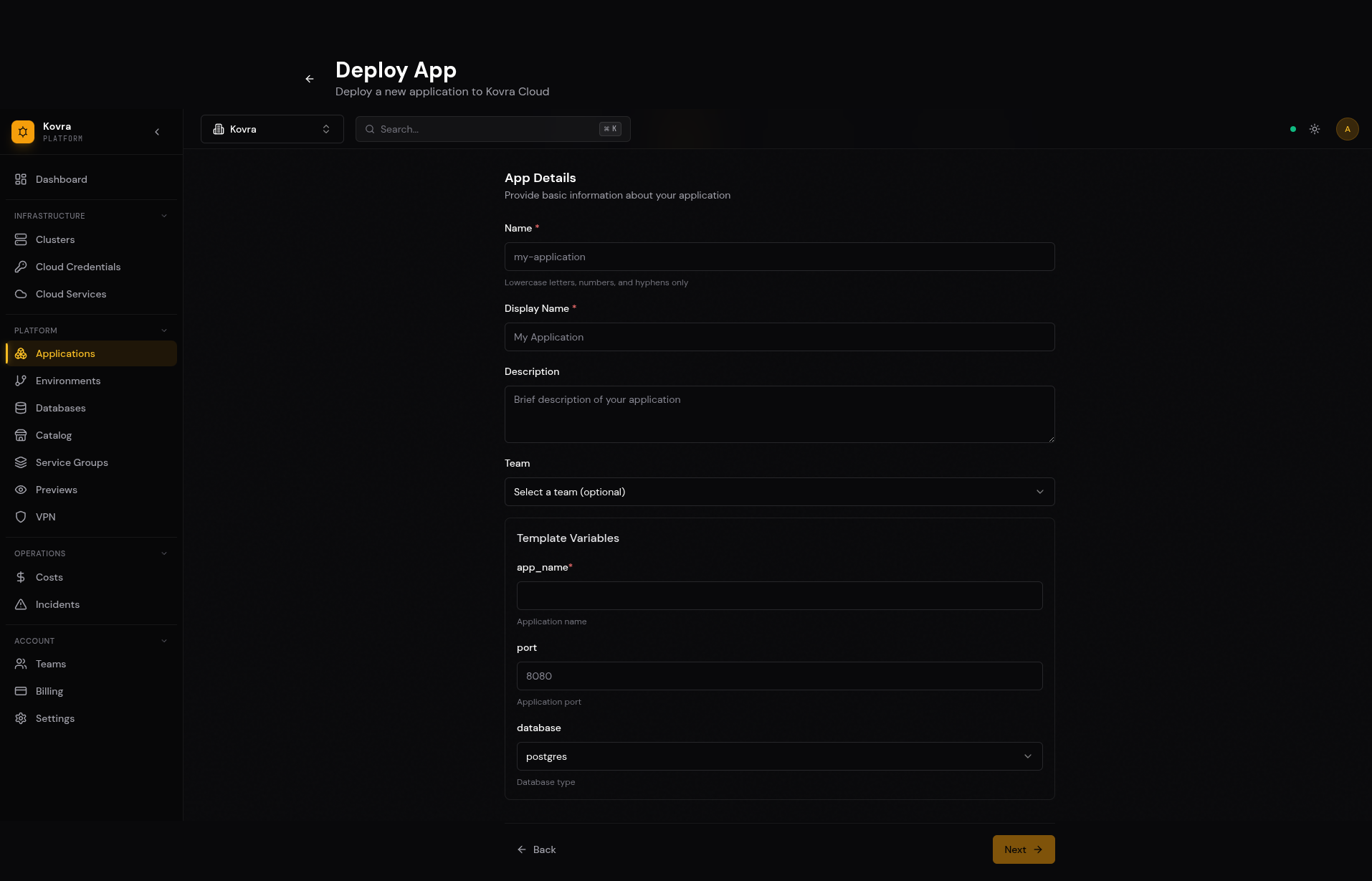Viewport: 1372px width, 881px height.
Task: Select Service Groups menu item
Action: pos(91,462)
